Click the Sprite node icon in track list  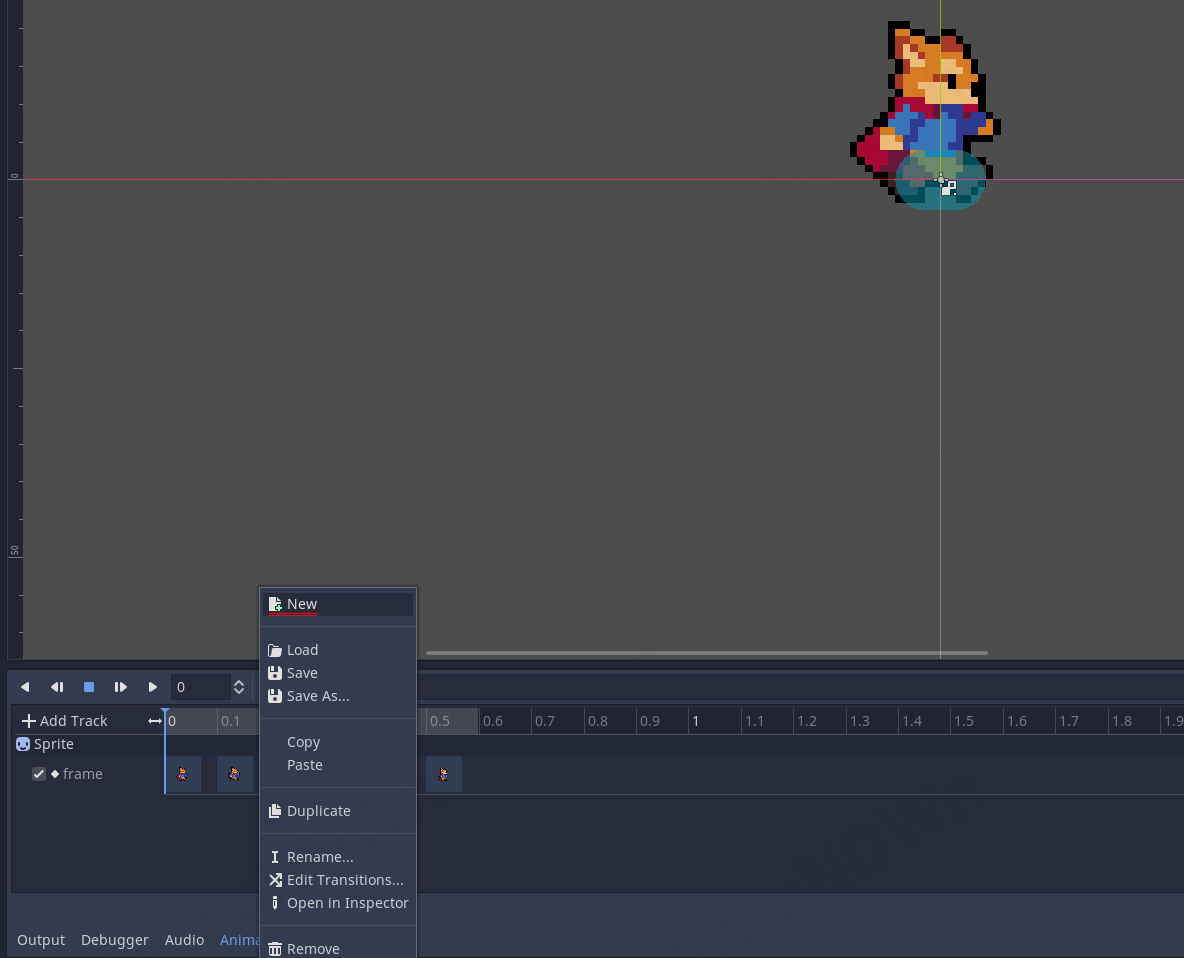point(23,744)
